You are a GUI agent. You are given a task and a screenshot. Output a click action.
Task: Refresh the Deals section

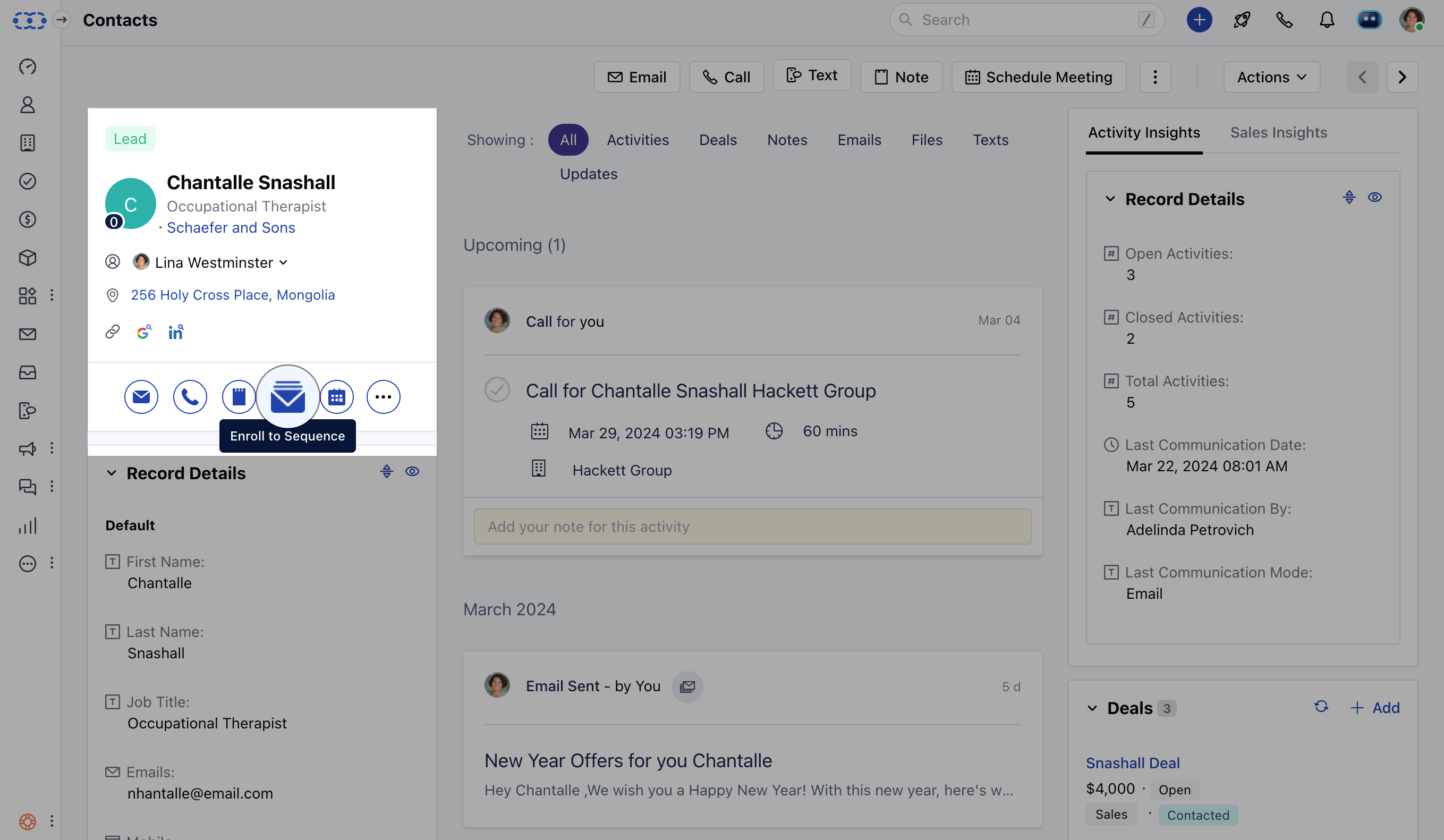coord(1321,707)
